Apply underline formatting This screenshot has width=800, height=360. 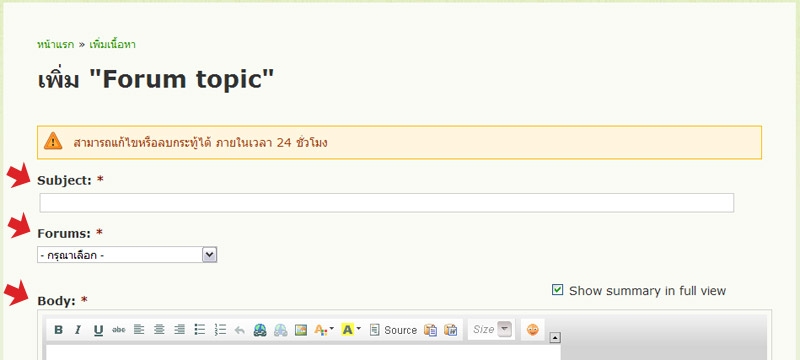pyautogui.click(x=98, y=330)
